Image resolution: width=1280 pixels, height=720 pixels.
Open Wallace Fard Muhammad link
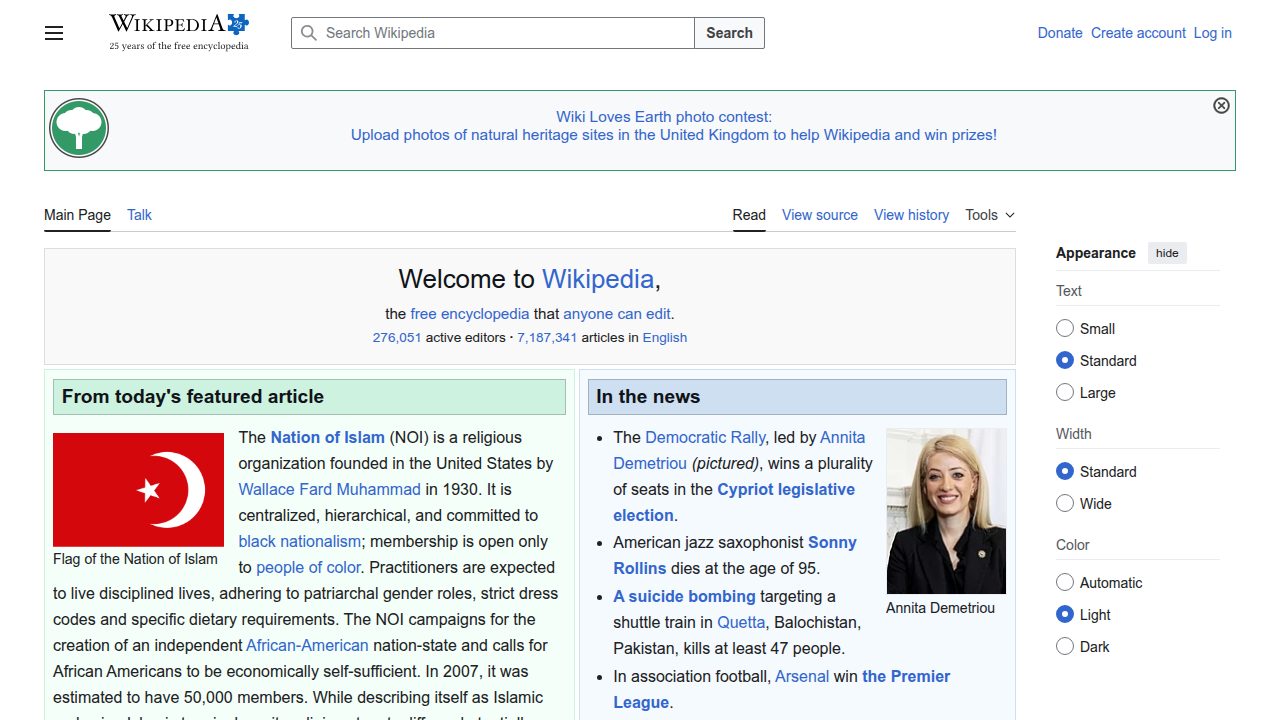pos(330,489)
